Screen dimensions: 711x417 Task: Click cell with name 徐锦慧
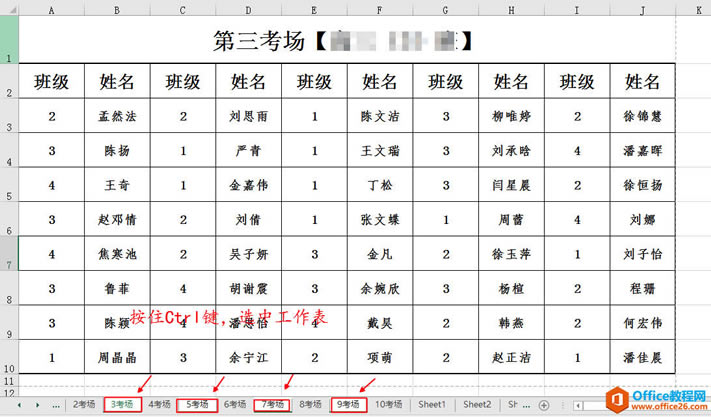[643, 116]
